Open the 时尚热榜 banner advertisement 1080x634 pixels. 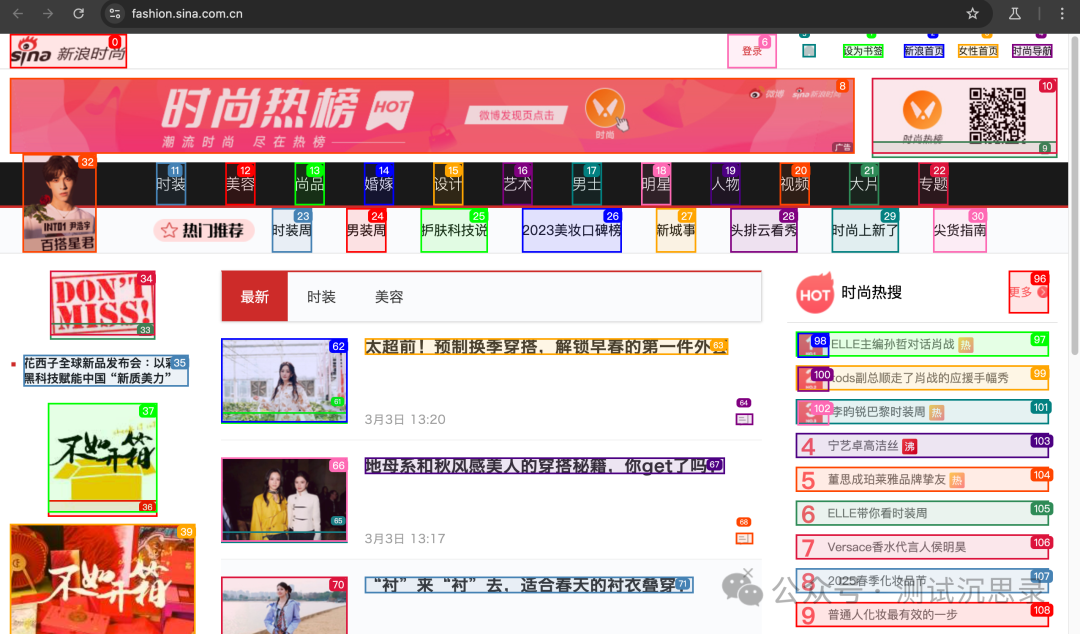click(433, 116)
